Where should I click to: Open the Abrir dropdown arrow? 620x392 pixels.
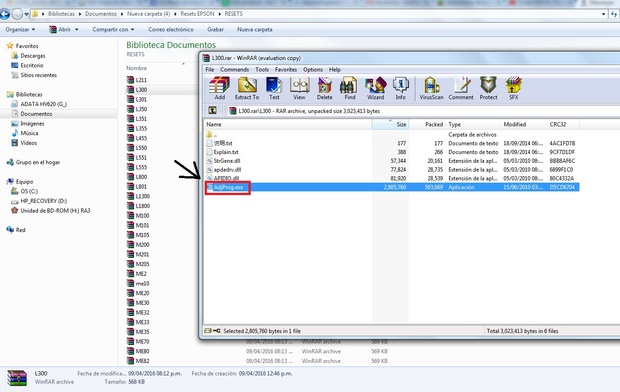click(x=76, y=30)
